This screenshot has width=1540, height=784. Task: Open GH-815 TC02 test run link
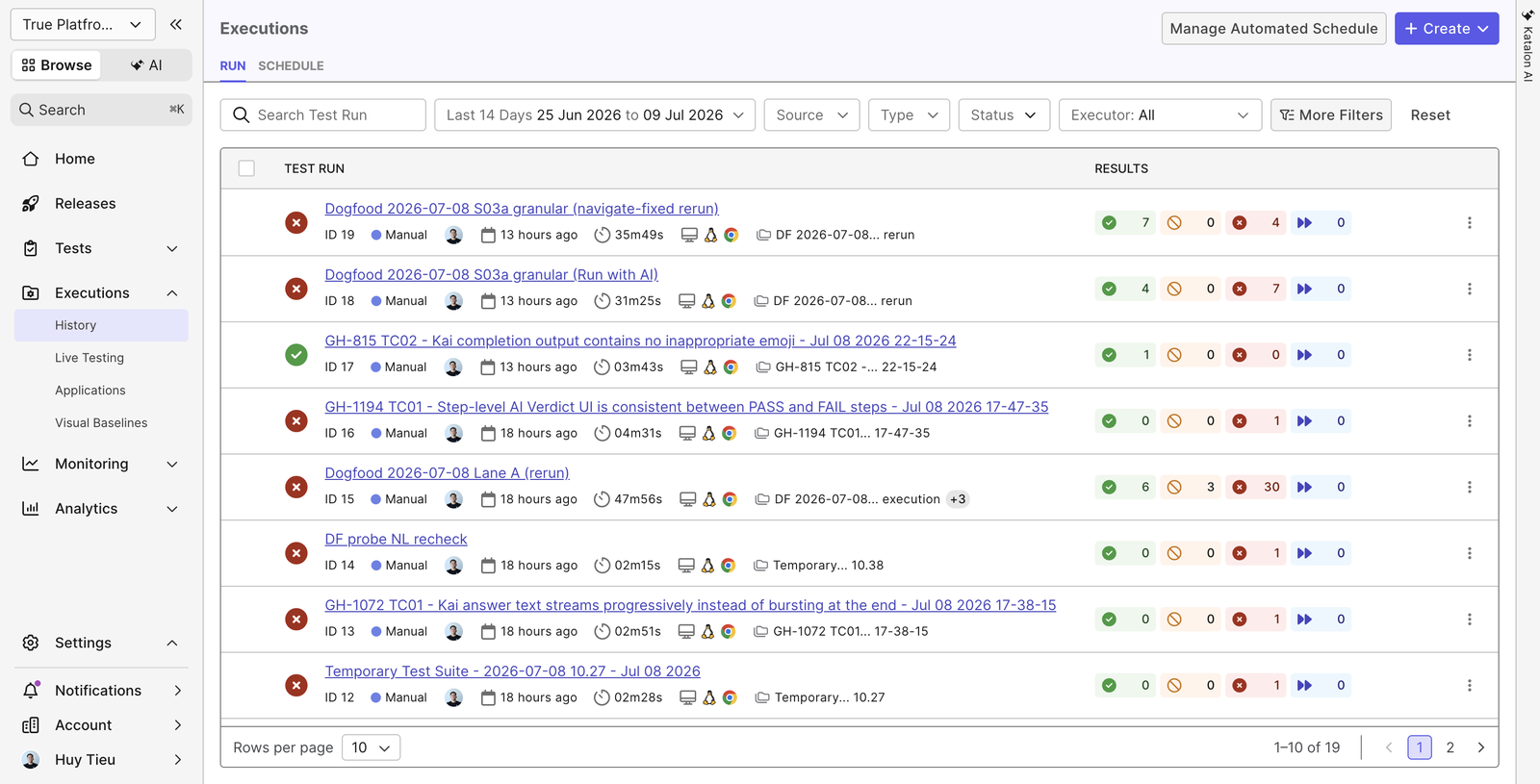pyautogui.click(x=640, y=341)
